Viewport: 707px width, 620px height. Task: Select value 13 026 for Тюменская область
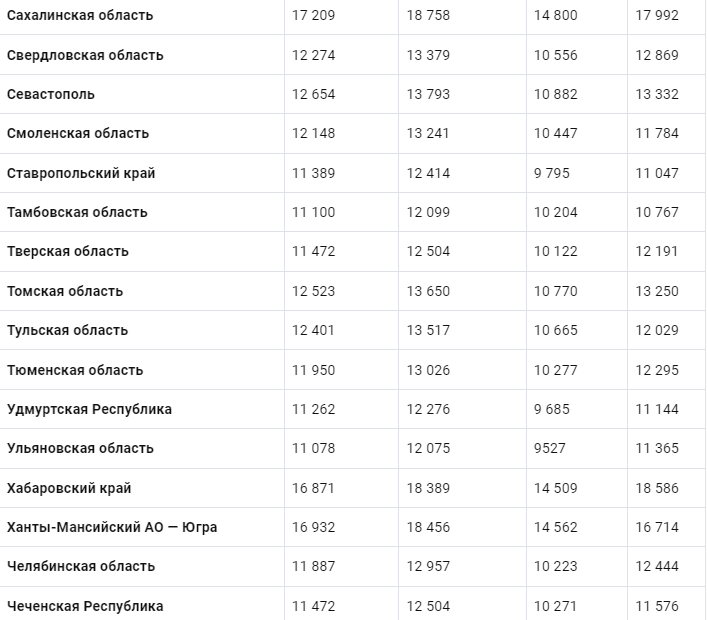point(428,370)
